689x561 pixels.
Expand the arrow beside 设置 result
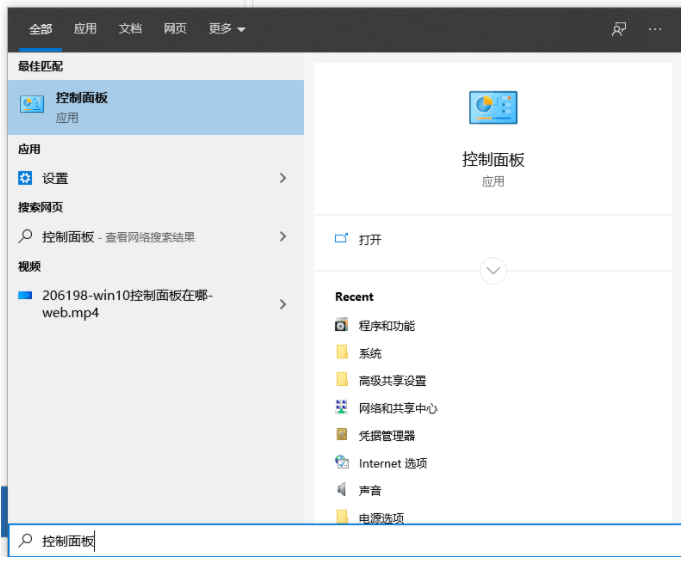[x=283, y=178]
